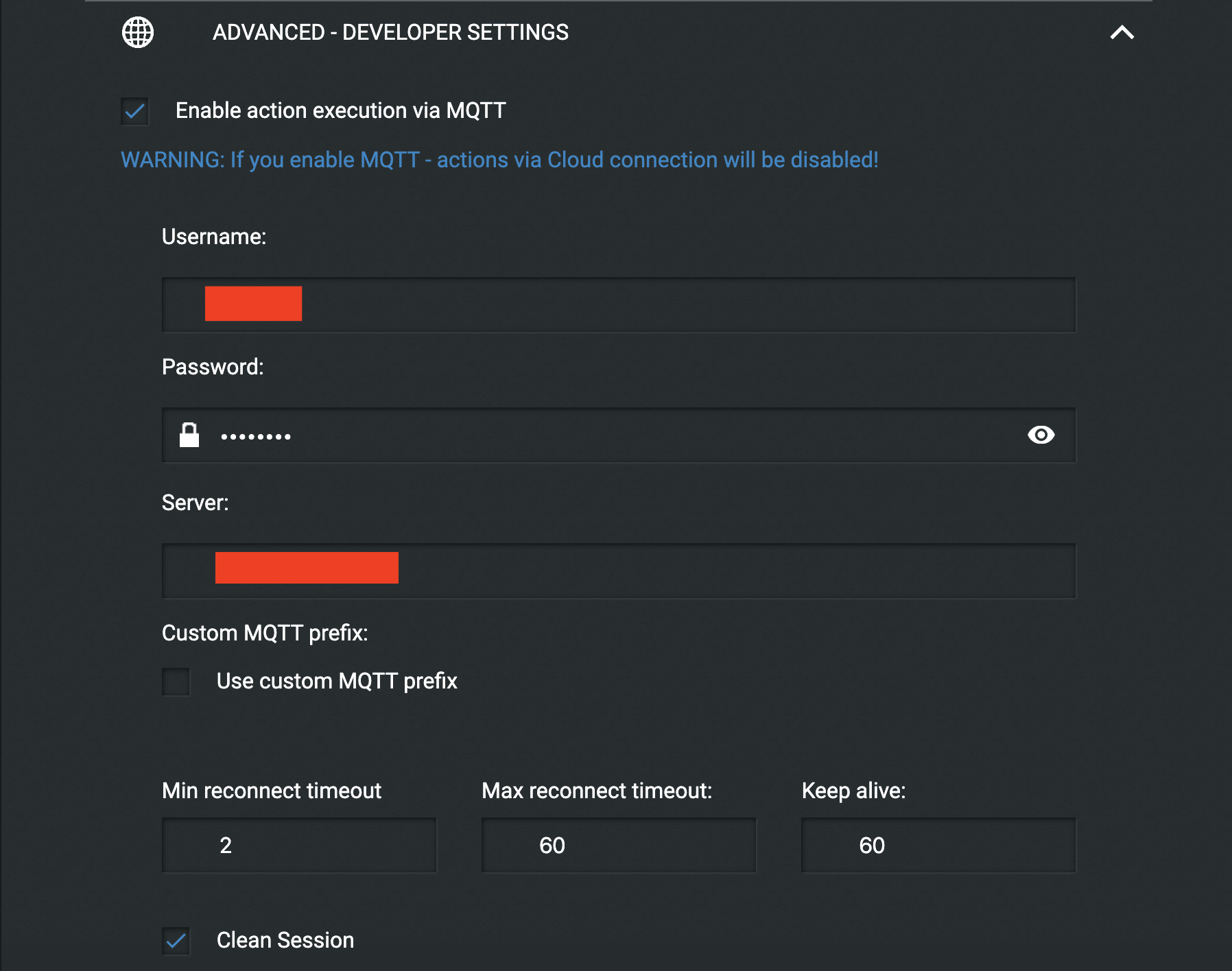Disable action execution via MQTT checkbox
This screenshot has width=1232, height=971.
pos(135,111)
